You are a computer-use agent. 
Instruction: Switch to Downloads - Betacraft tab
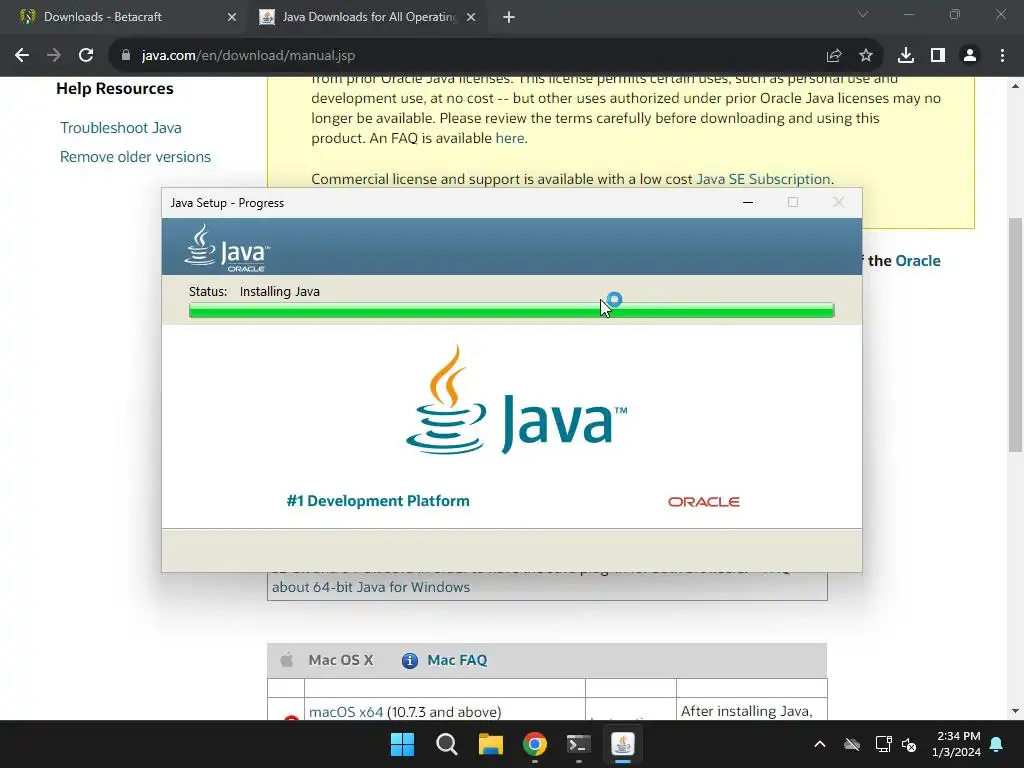124,17
